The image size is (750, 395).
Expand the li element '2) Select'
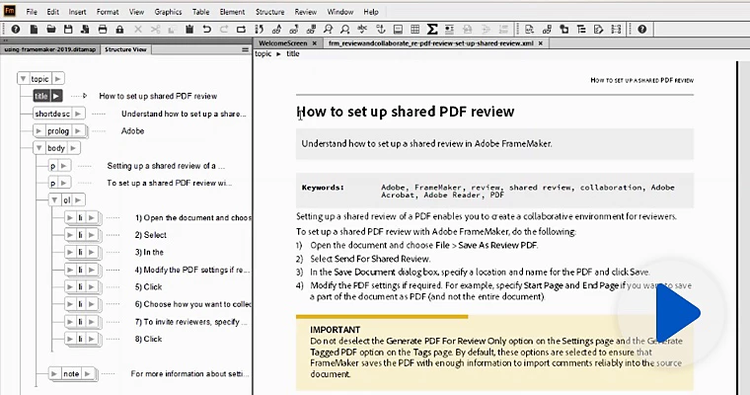[70, 235]
